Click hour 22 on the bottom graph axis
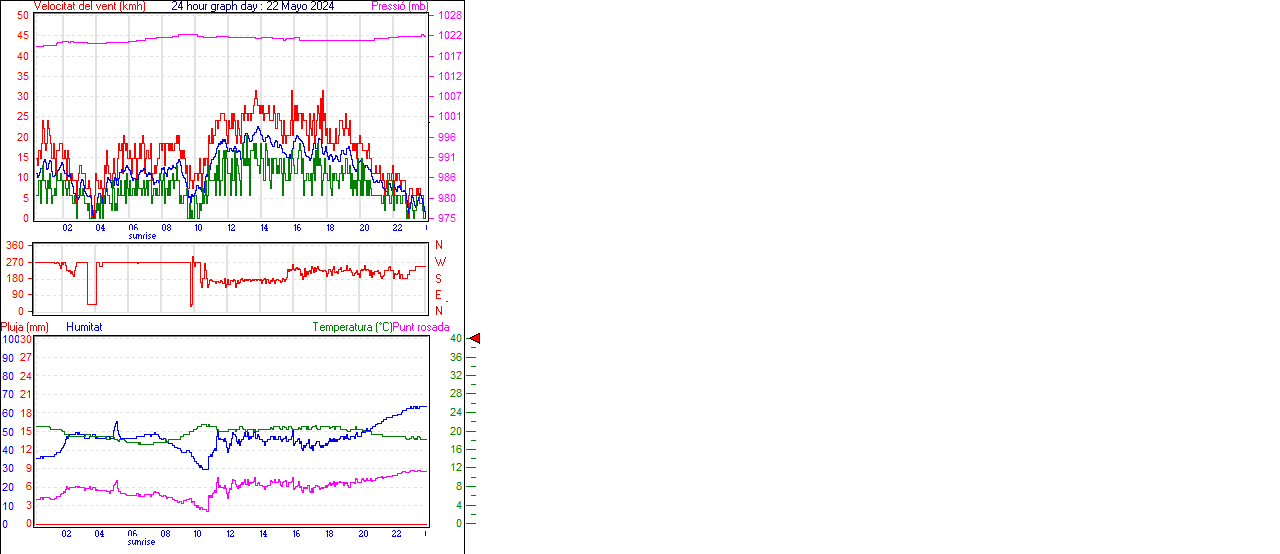 pos(396,534)
